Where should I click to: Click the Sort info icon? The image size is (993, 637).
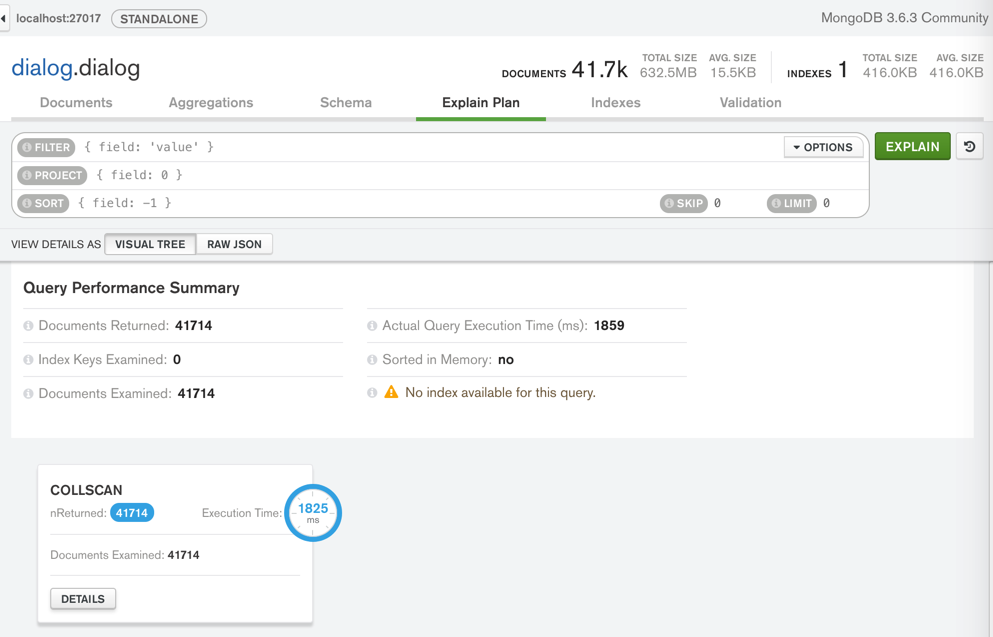tap(27, 203)
